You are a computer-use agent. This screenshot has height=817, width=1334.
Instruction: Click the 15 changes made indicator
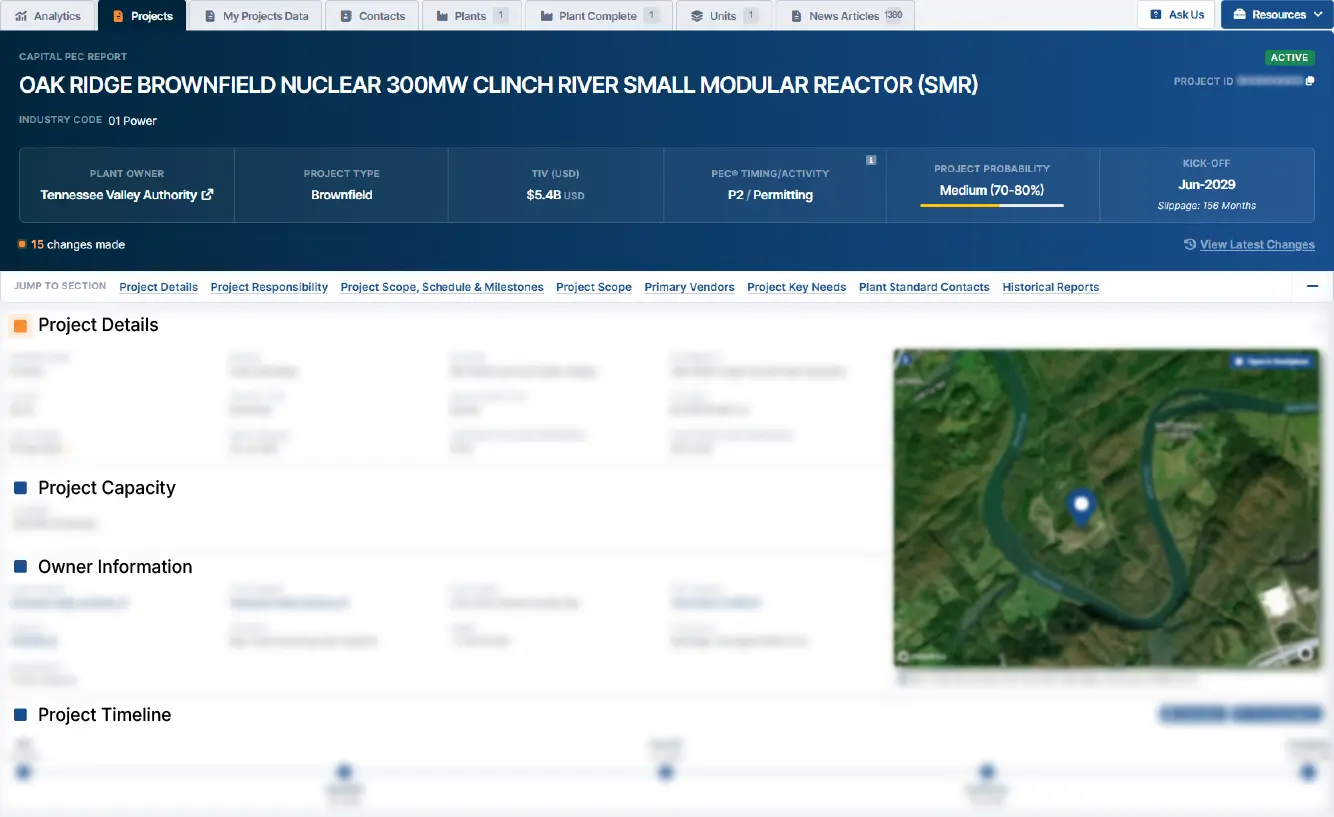pos(71,245)
